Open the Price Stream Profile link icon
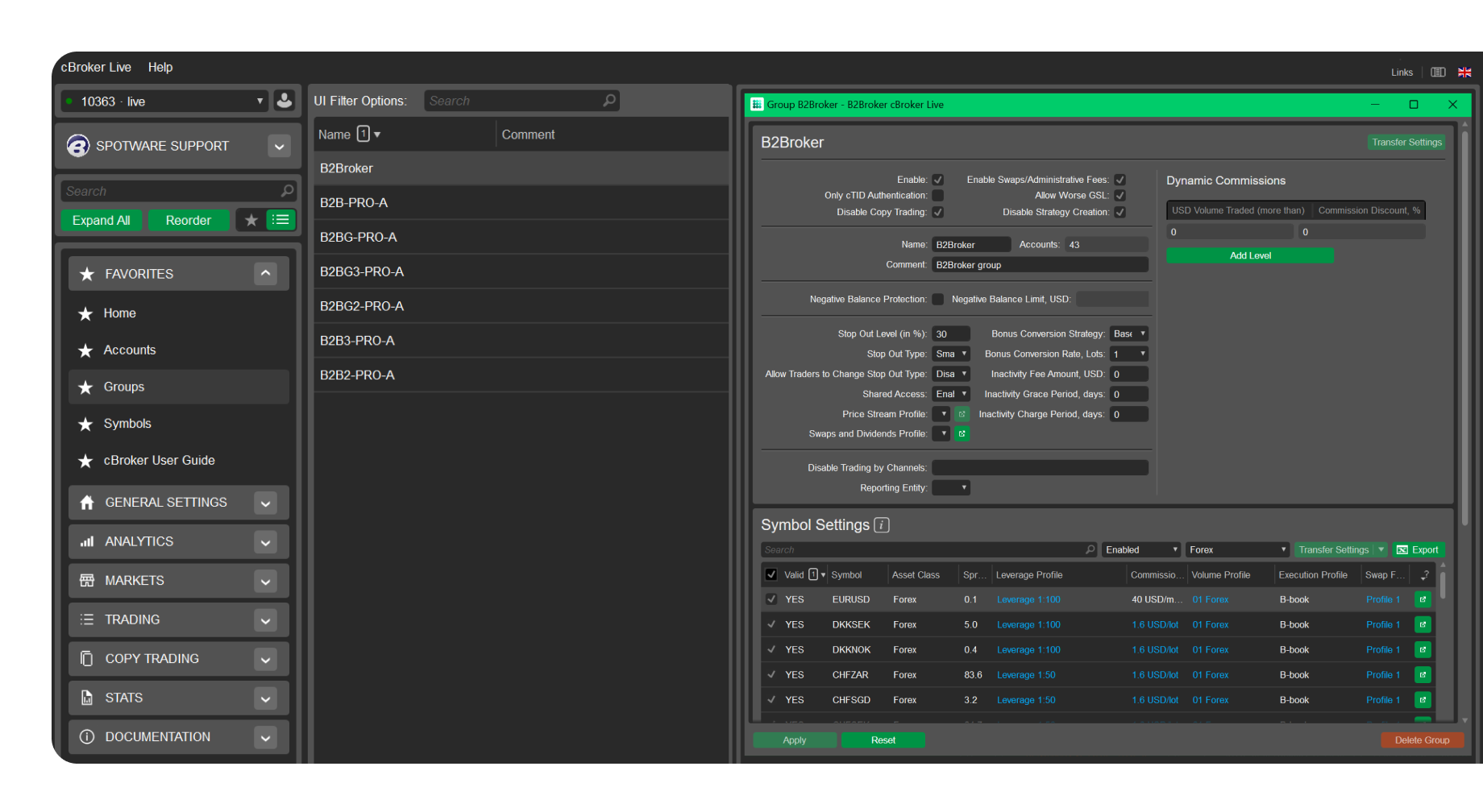Screen dimensions: 1483x812 coord(962,414)
